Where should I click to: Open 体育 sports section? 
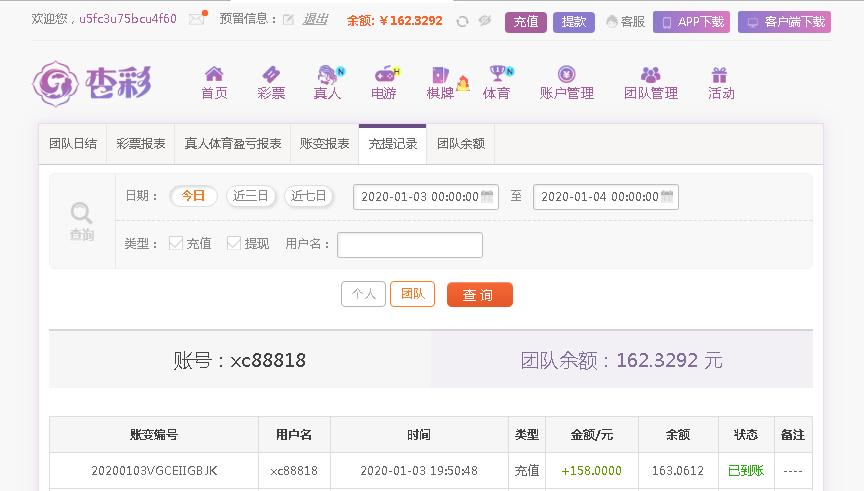tap(498, 83)
